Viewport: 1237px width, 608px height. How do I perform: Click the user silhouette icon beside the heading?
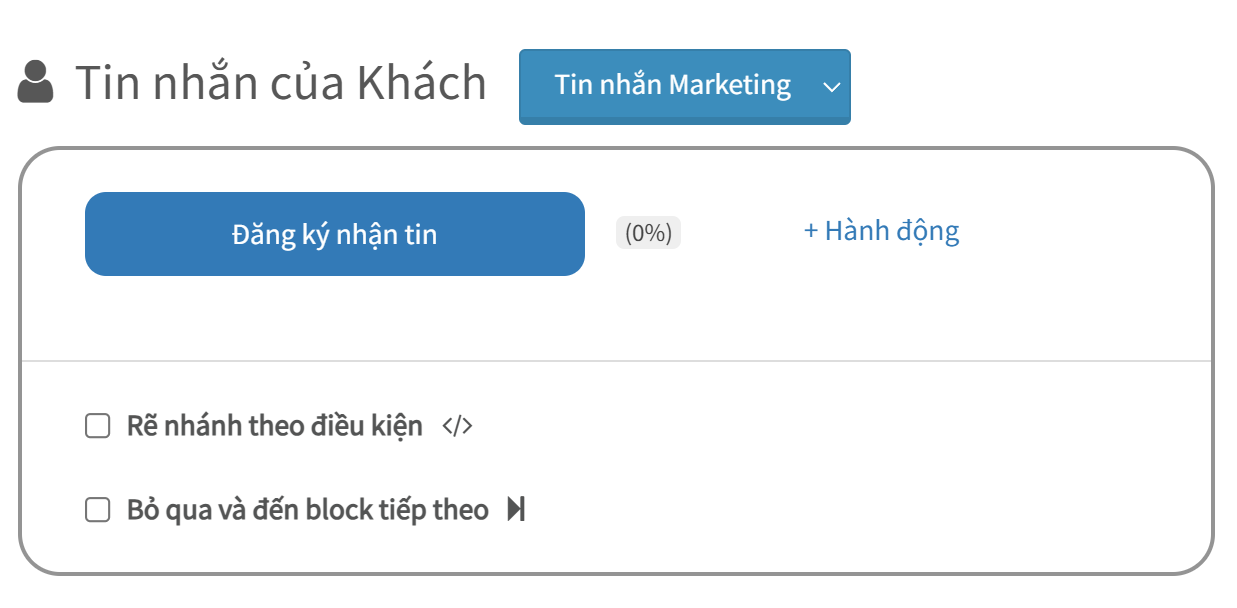click(36, 82)
